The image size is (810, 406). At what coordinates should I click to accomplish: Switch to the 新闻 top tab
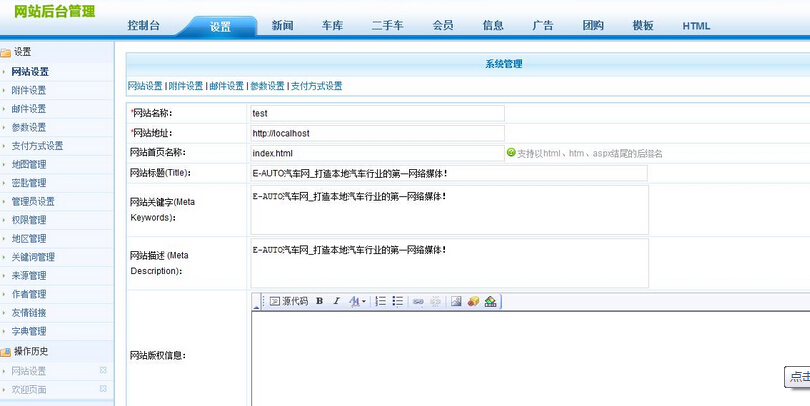tap(283, 26)
